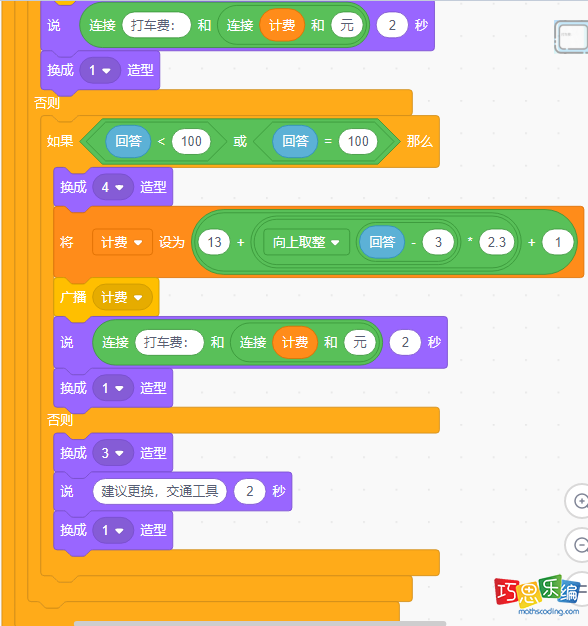The height and width of the screenshot is (626, 588).
Task: Edit 打车费: field in say block below 广播
Action: 170,343
